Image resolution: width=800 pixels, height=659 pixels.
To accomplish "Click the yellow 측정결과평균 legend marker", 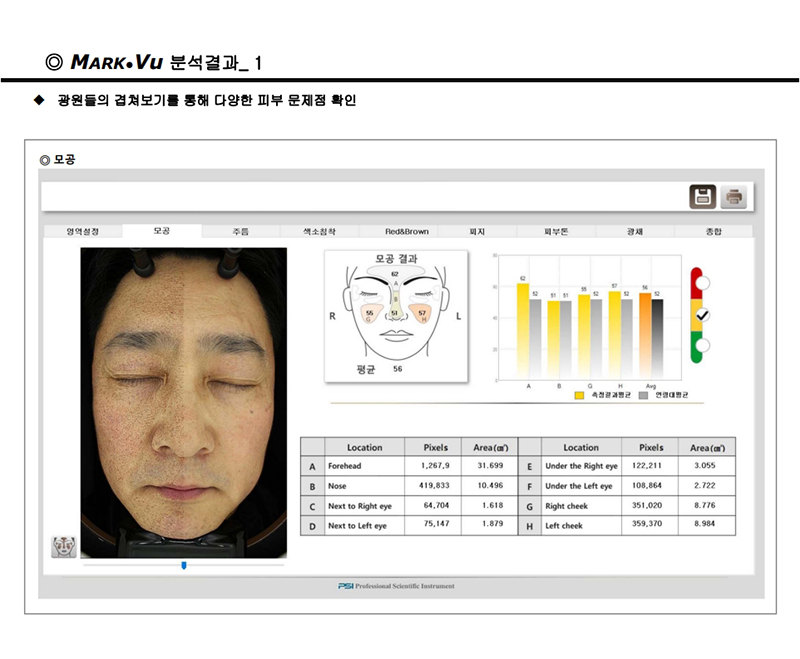I will pyautogui.click(x=579, y=394).
